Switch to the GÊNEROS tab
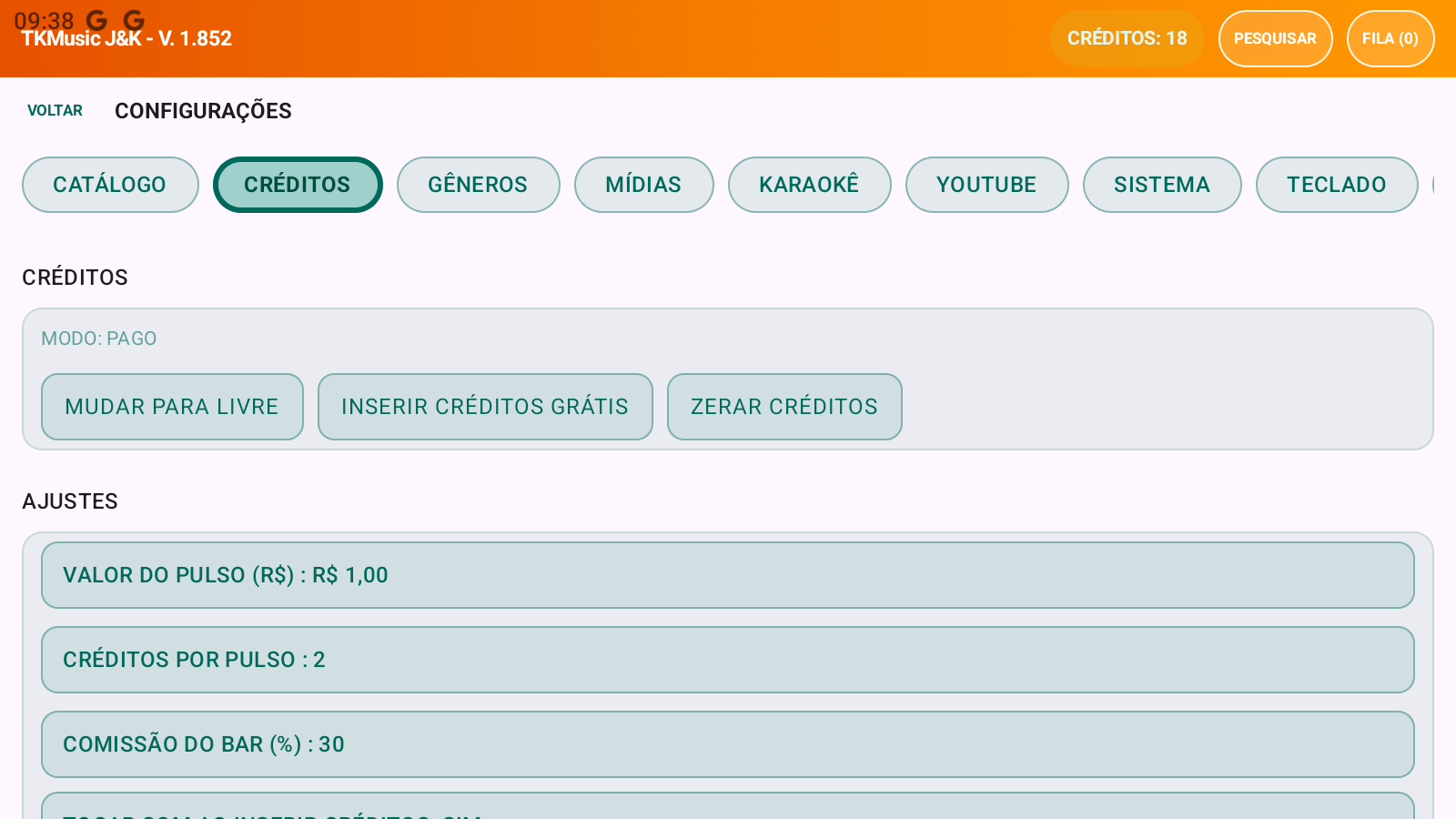 tap(478, 185)
